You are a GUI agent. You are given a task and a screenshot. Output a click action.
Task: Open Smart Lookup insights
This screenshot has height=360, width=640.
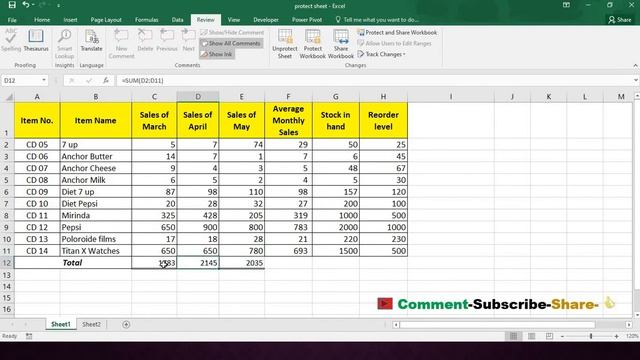click(x=64, y=44)
